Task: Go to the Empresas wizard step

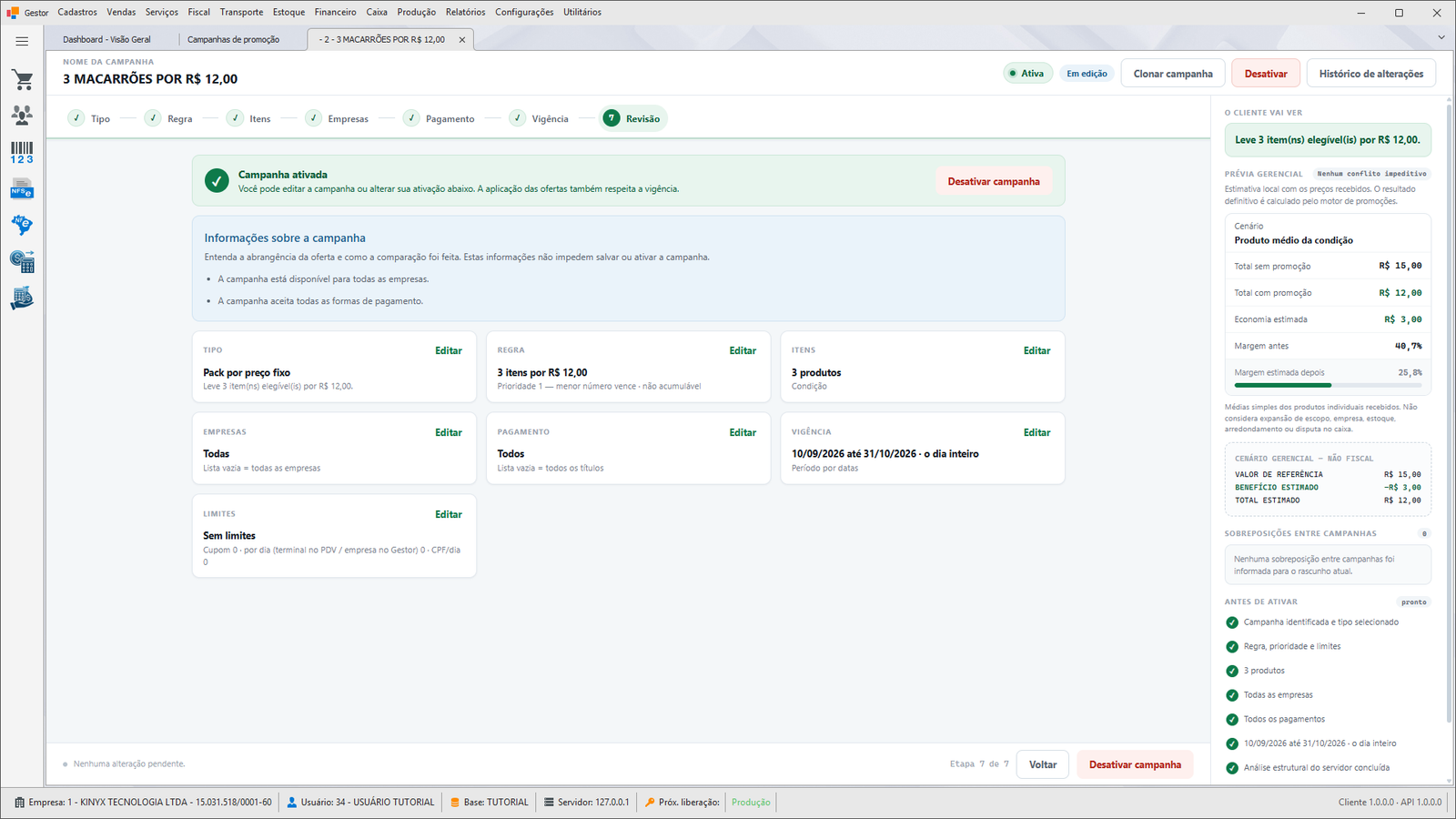Action: click(x=338, y=118)
